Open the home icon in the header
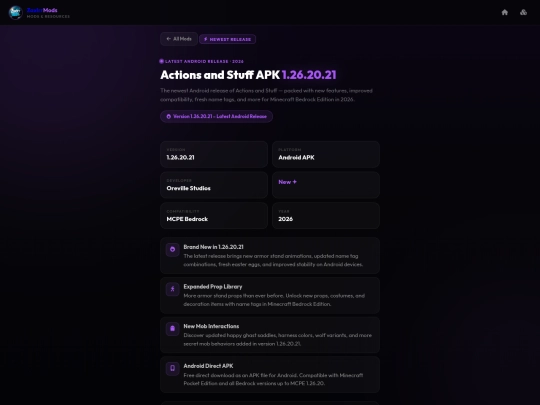This screenshot has height=405, width=540. (x=505, y=12)
